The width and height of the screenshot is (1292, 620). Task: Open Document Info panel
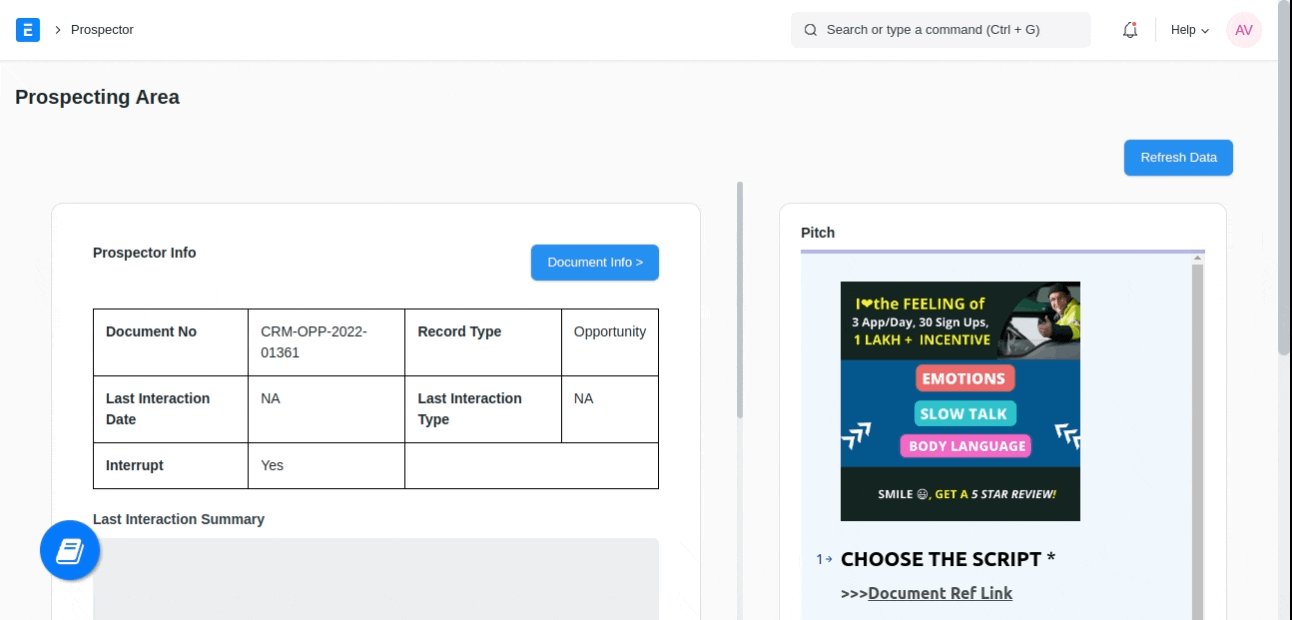coord(595,262)
